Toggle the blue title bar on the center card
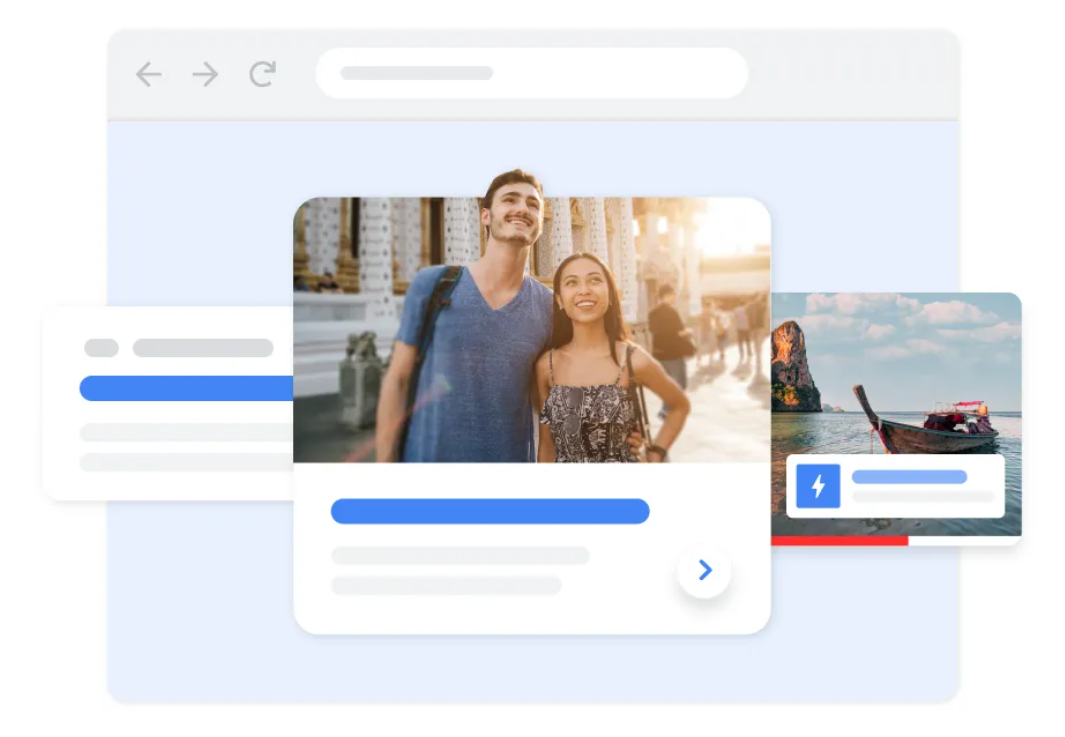1065x737 pixels. pos(489,511)
